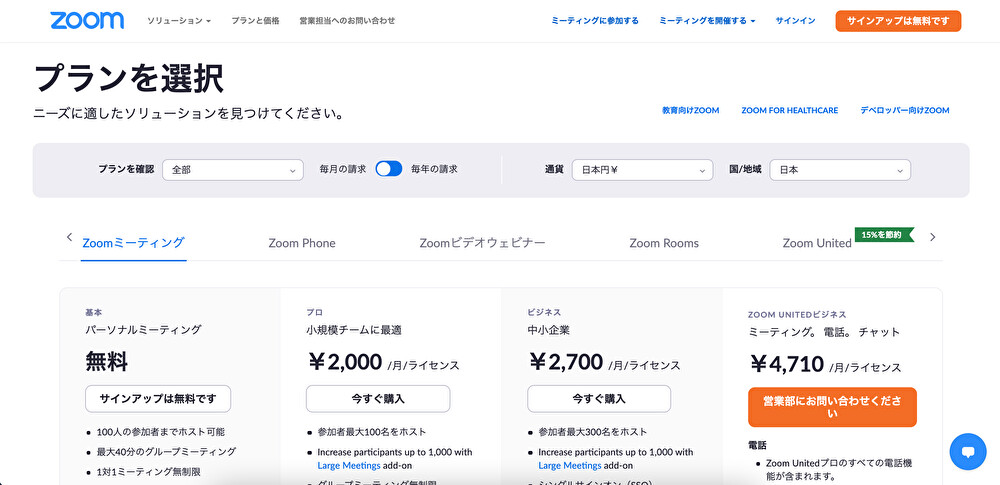Click 参加者最大300名をホスト text
This screenshot has width=1000, height=485.
592,432
